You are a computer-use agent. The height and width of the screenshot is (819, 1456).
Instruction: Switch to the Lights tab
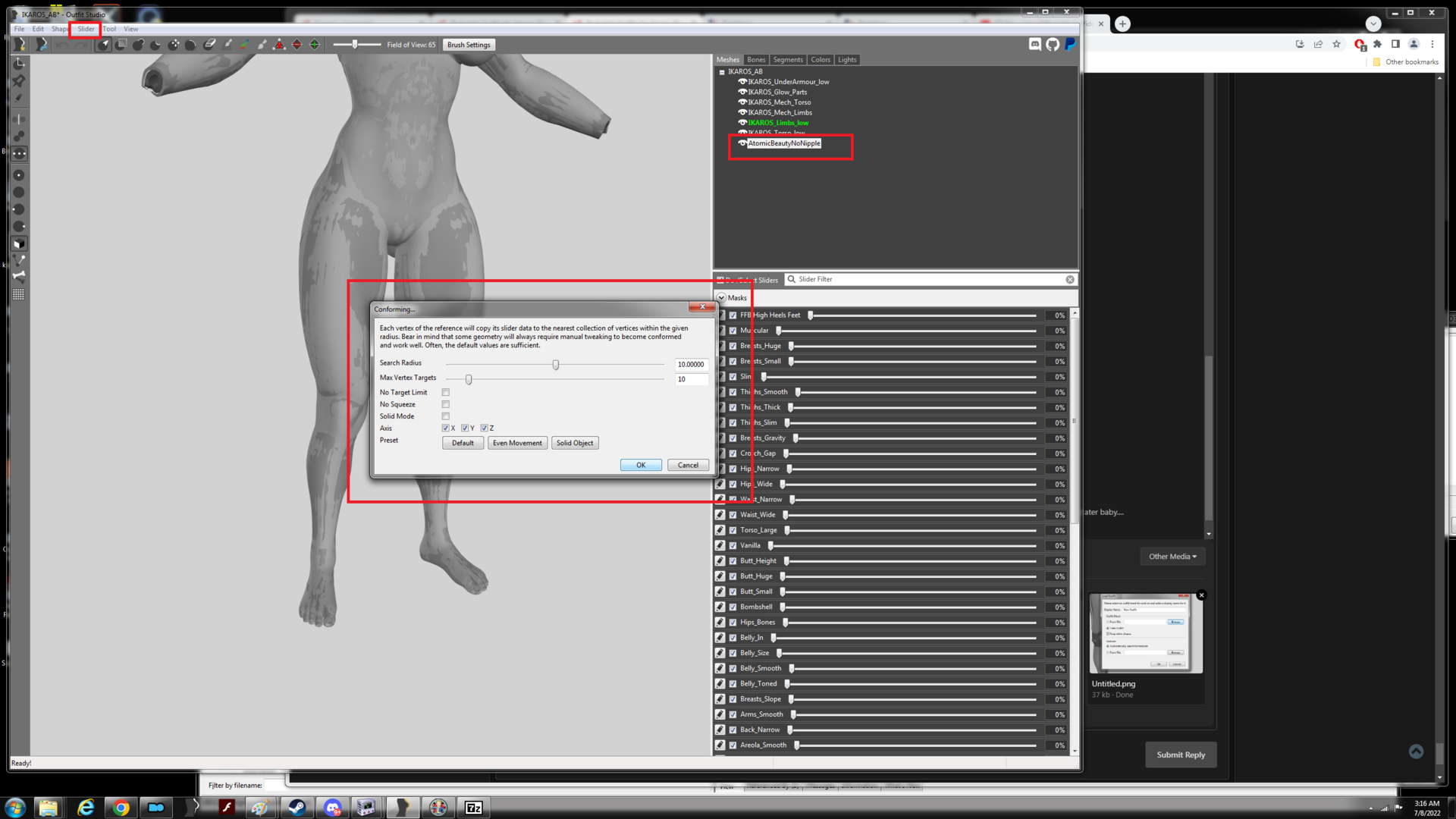(x=847, y=59)
